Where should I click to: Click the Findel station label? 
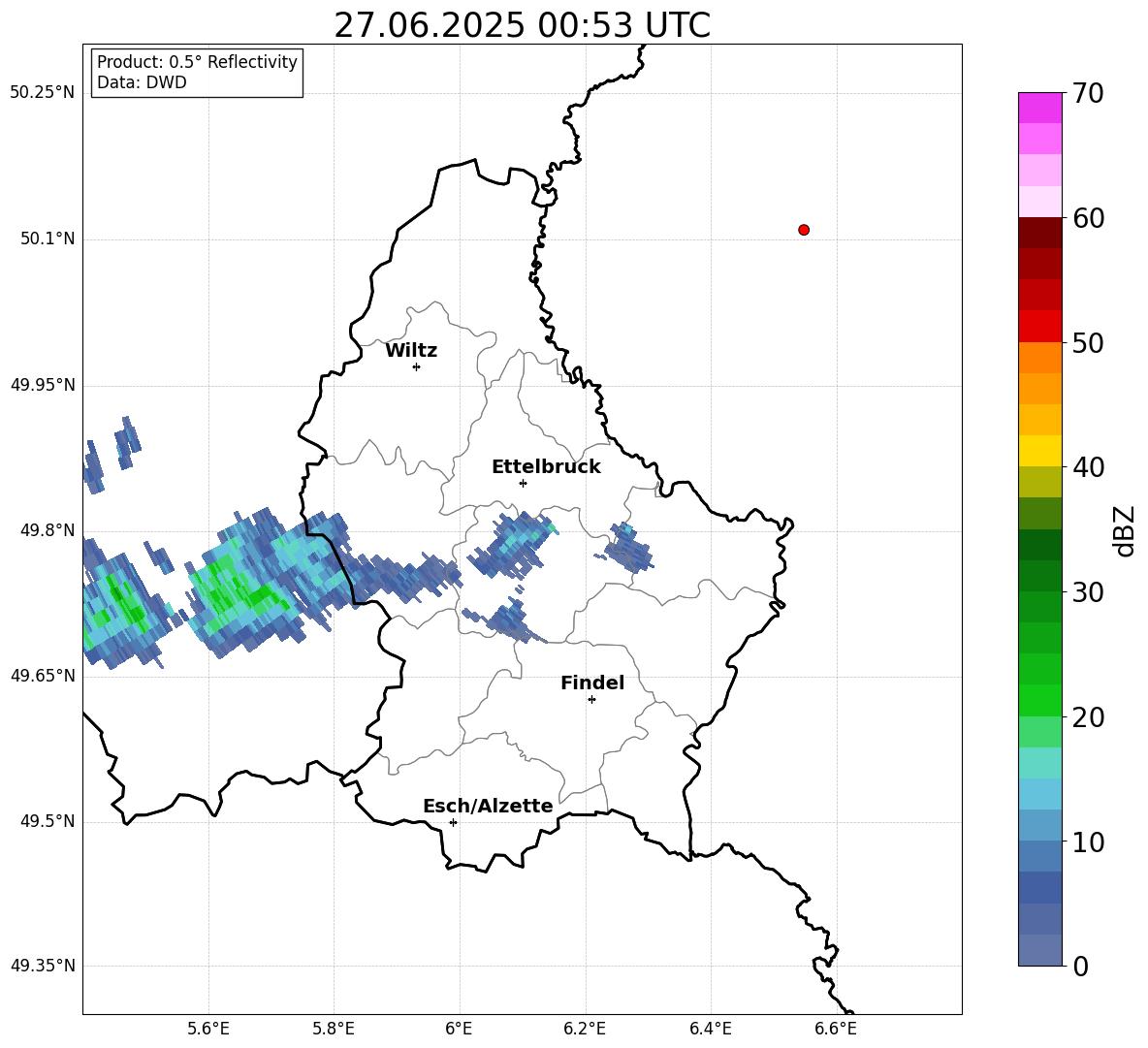(592, 683)
